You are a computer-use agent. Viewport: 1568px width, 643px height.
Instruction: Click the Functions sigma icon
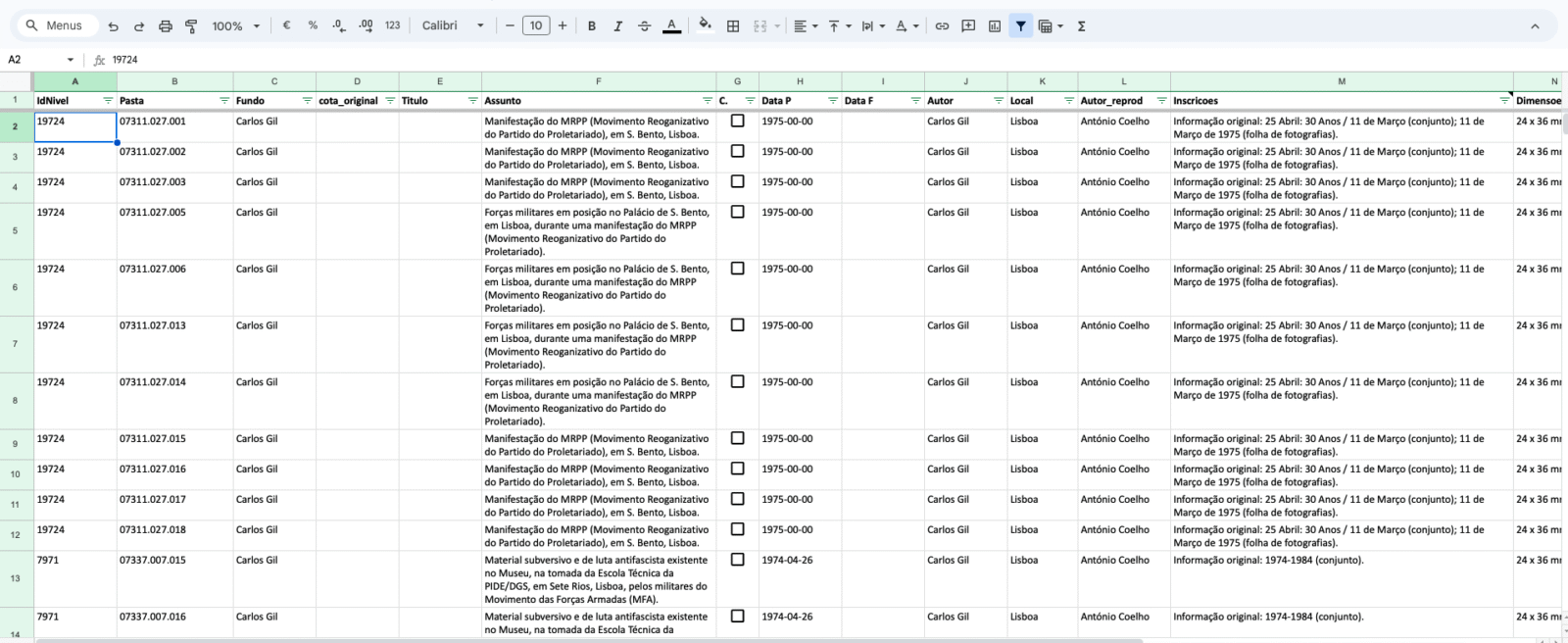point(1082,26)
